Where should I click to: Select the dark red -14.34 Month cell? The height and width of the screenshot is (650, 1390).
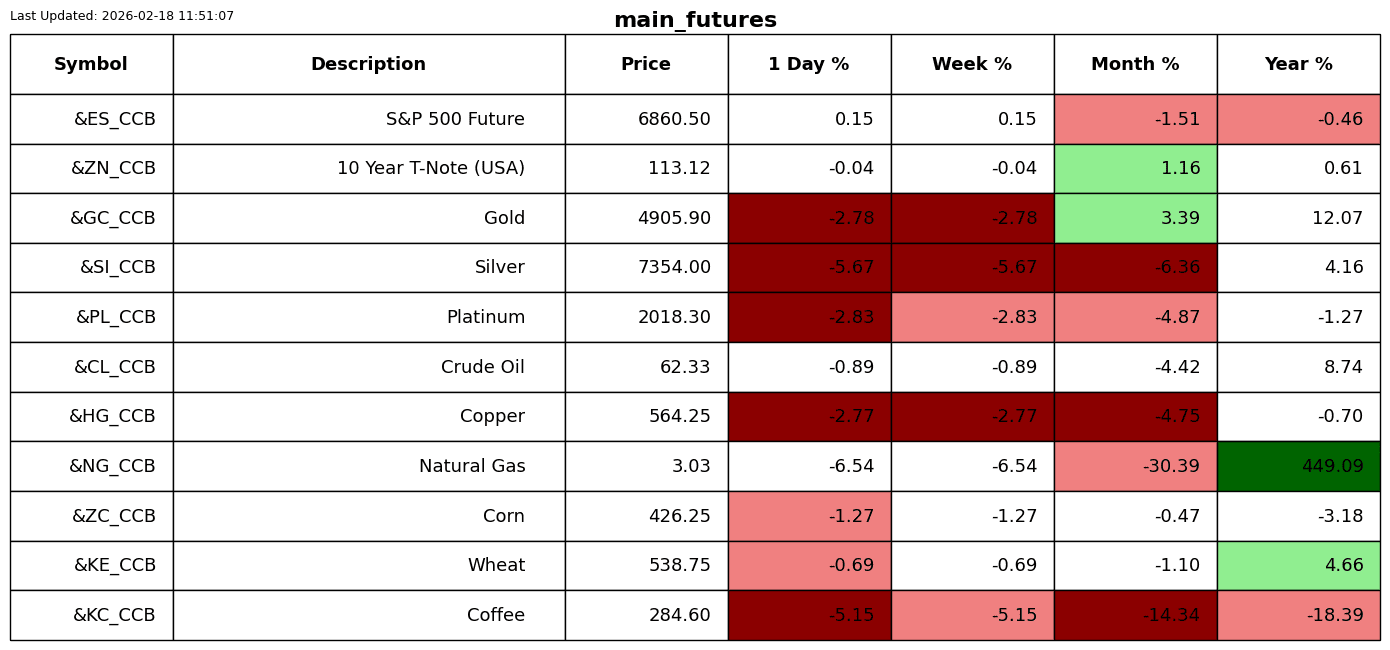click(x=1135, y=615)
